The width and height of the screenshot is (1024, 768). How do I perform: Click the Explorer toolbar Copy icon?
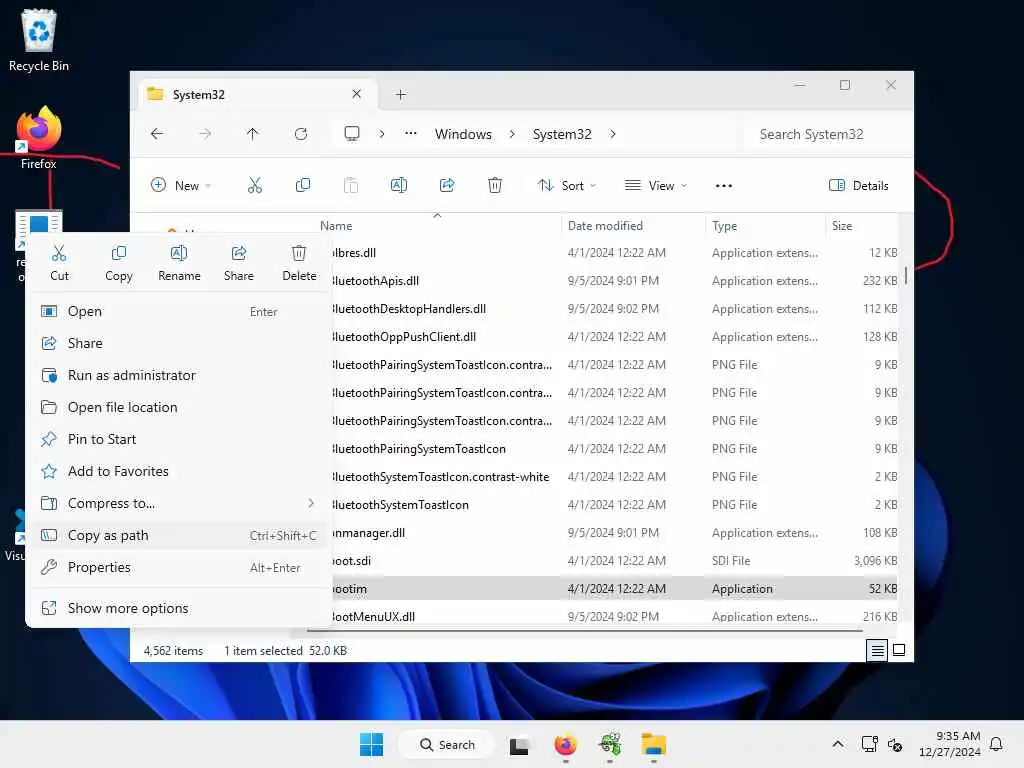click(x=303, y=185)
